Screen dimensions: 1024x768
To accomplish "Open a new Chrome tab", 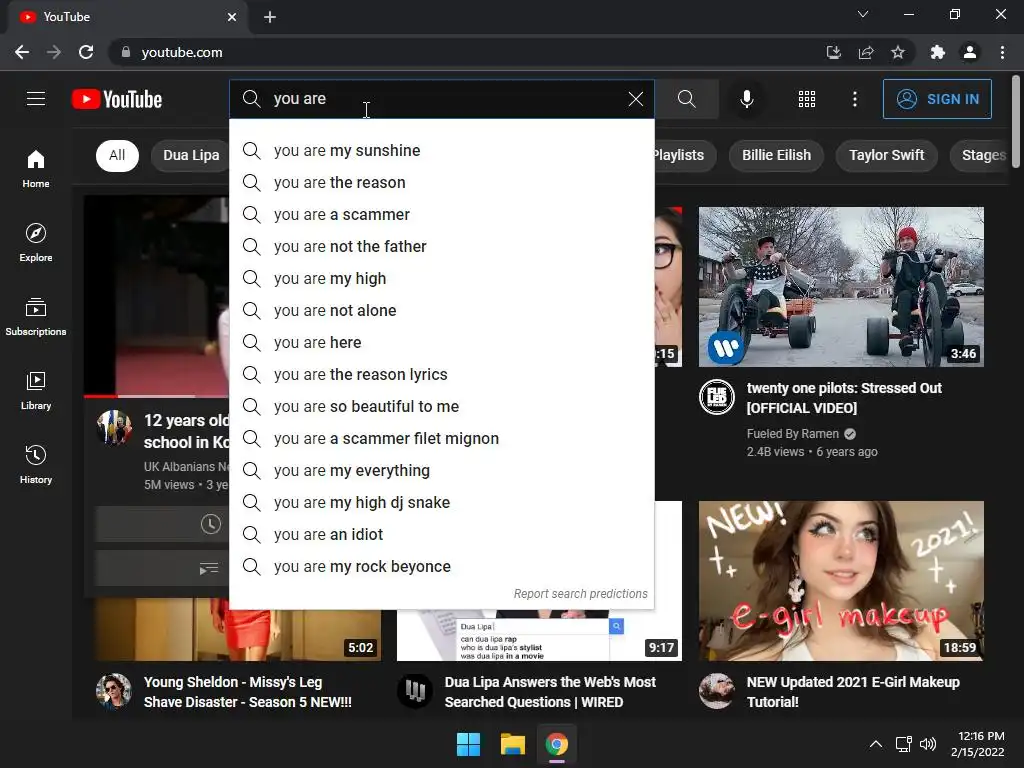I will [270, 17].
